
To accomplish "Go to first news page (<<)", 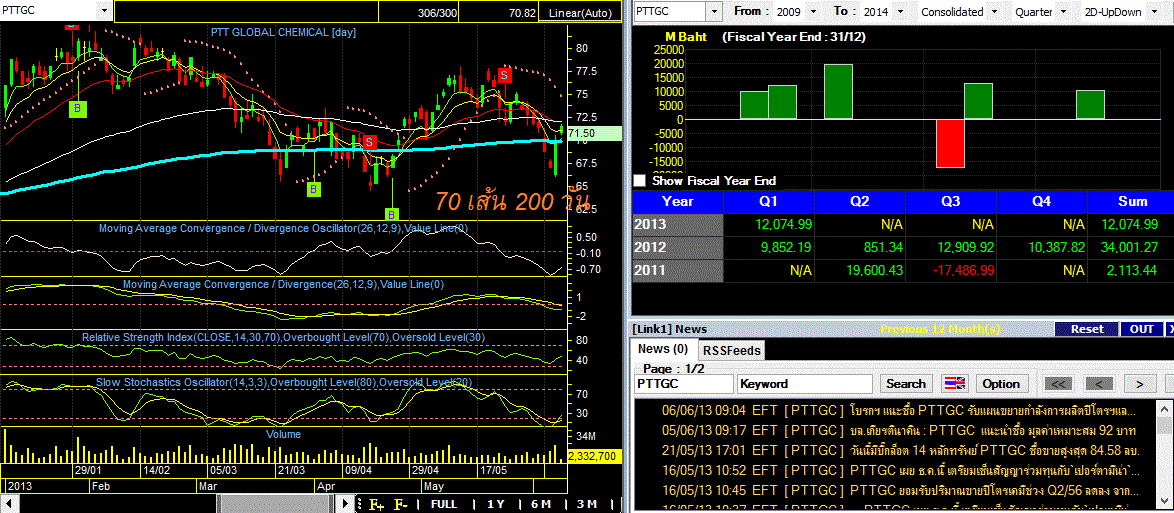I will 1059,383.
